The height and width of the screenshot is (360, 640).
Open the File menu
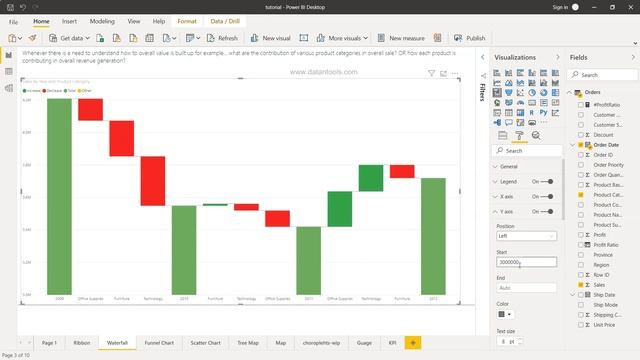click(13, 22)
